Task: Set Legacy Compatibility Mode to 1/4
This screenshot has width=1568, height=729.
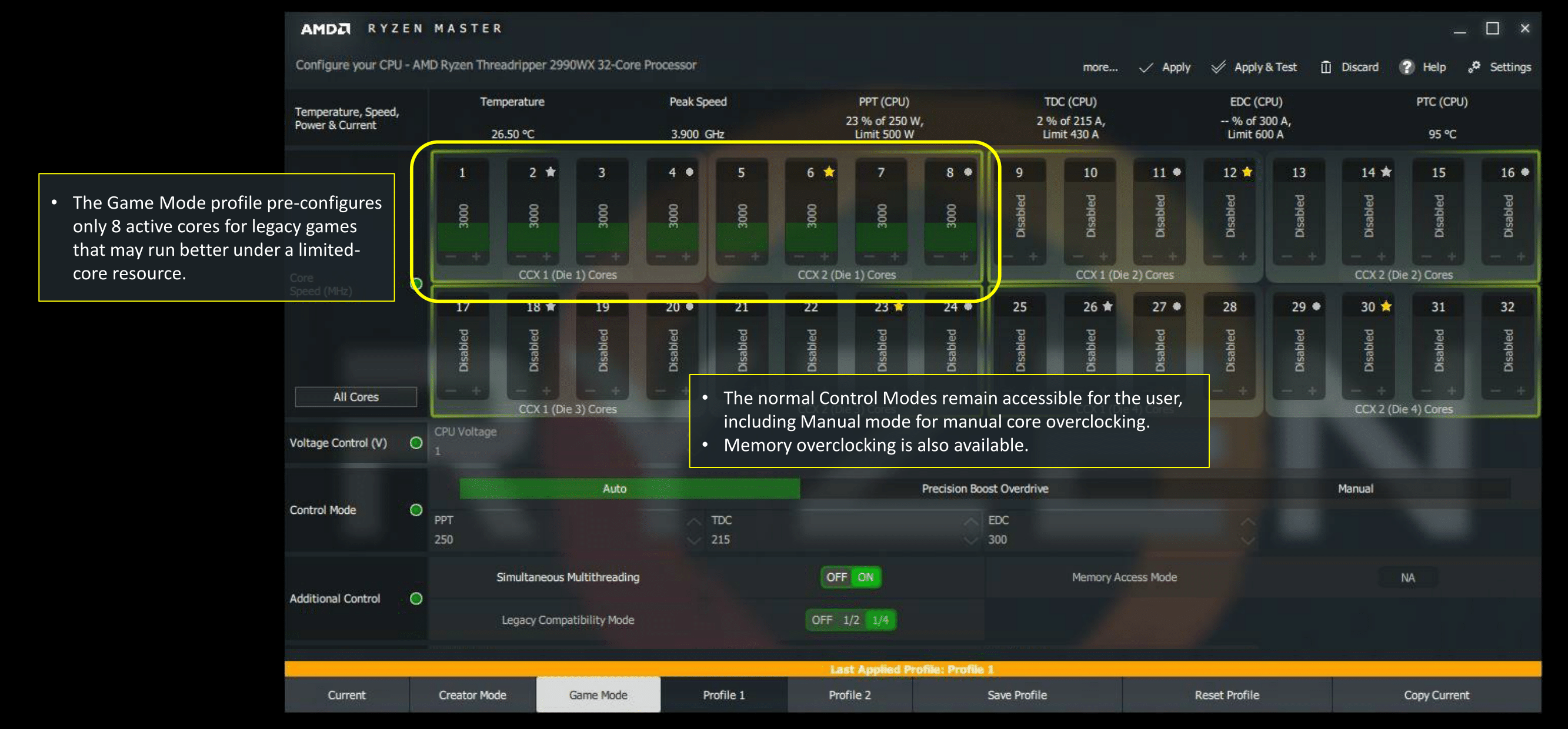Action: (x=880, y=620)
